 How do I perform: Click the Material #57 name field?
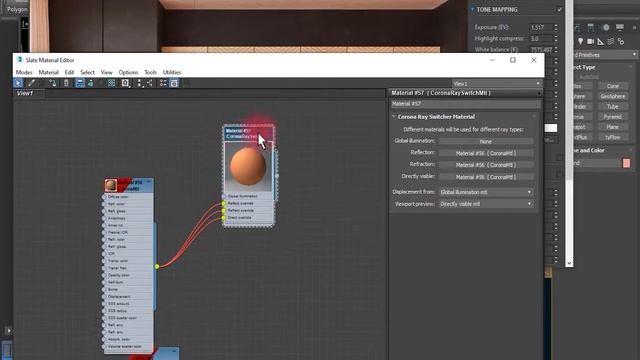coord(465,104)
